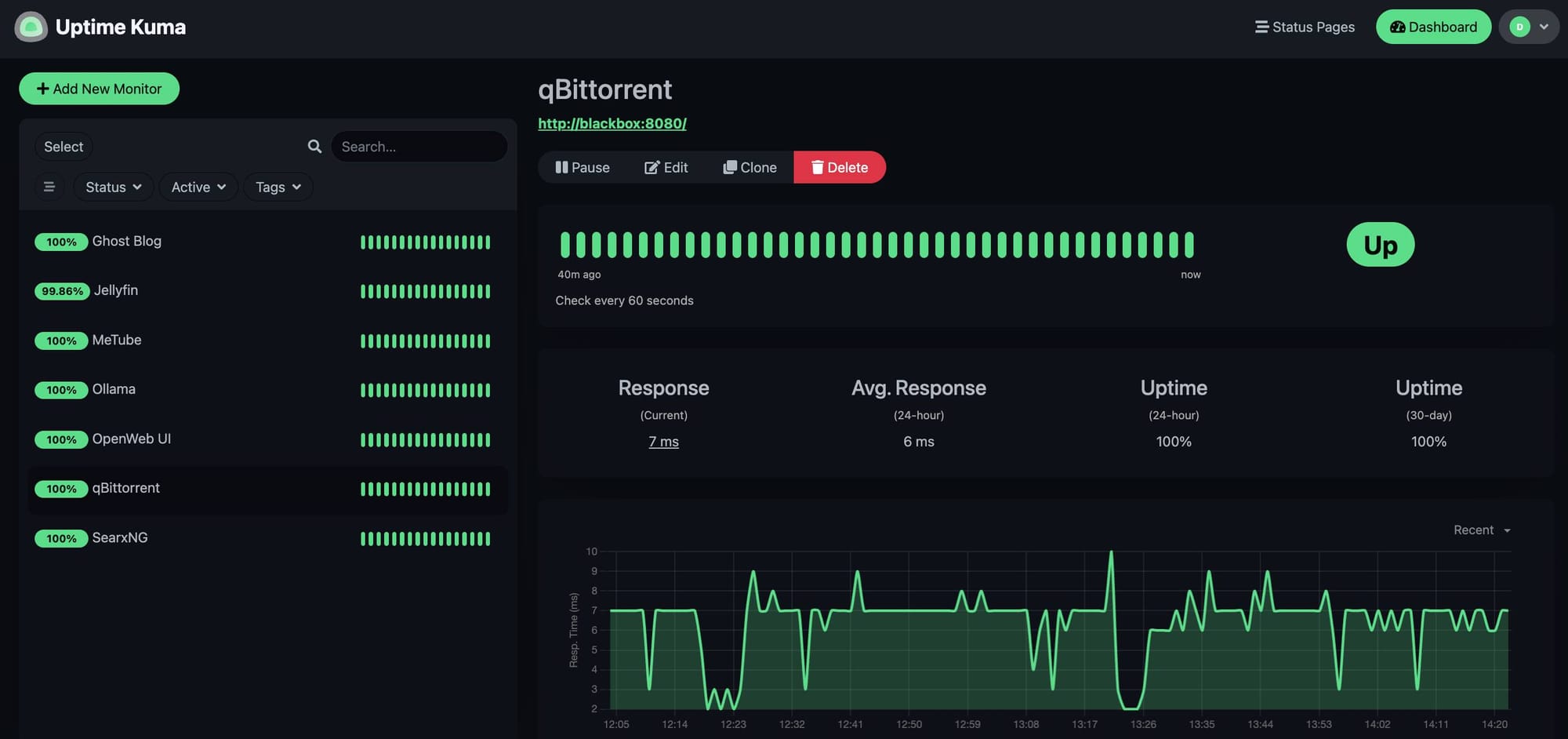
Task: Click Jellyfin's 99.86% uptime badge
Action: (x=62, y=291)
